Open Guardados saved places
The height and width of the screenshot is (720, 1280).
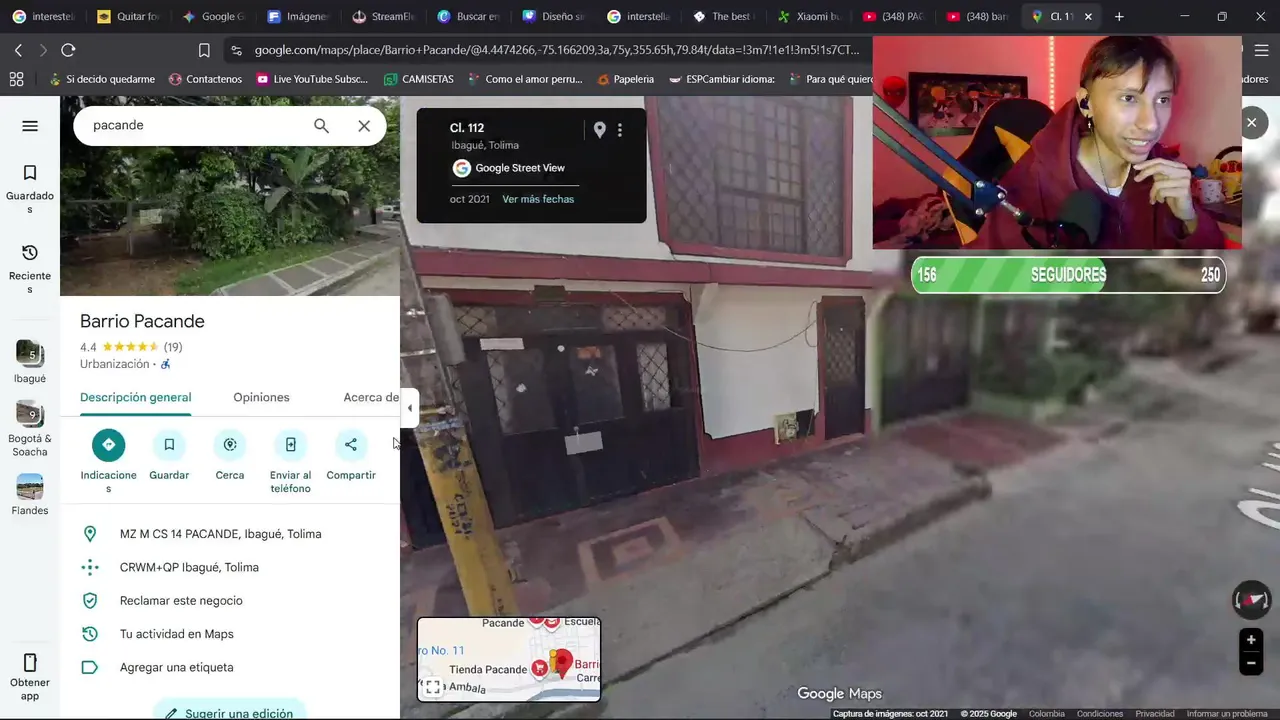tap(30, 188)
